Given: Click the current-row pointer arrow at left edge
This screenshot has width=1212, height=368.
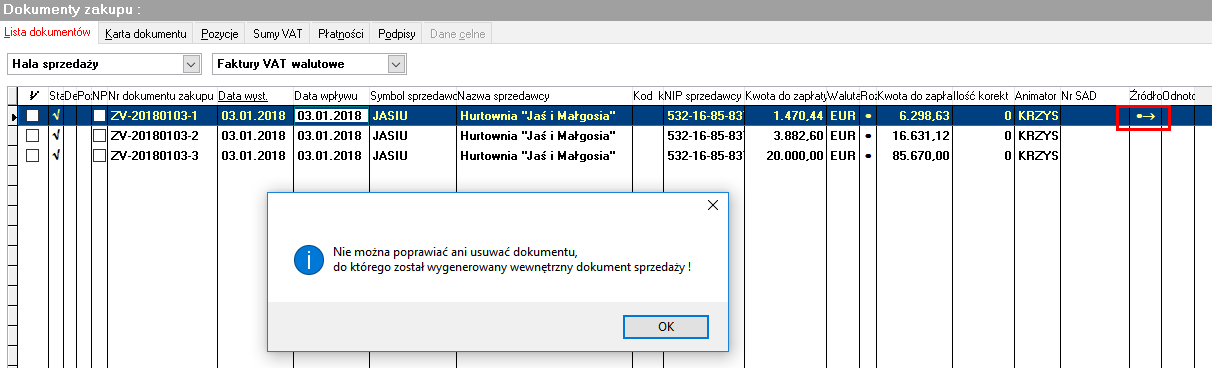Looking at the screenshot, I should point(12,116).
